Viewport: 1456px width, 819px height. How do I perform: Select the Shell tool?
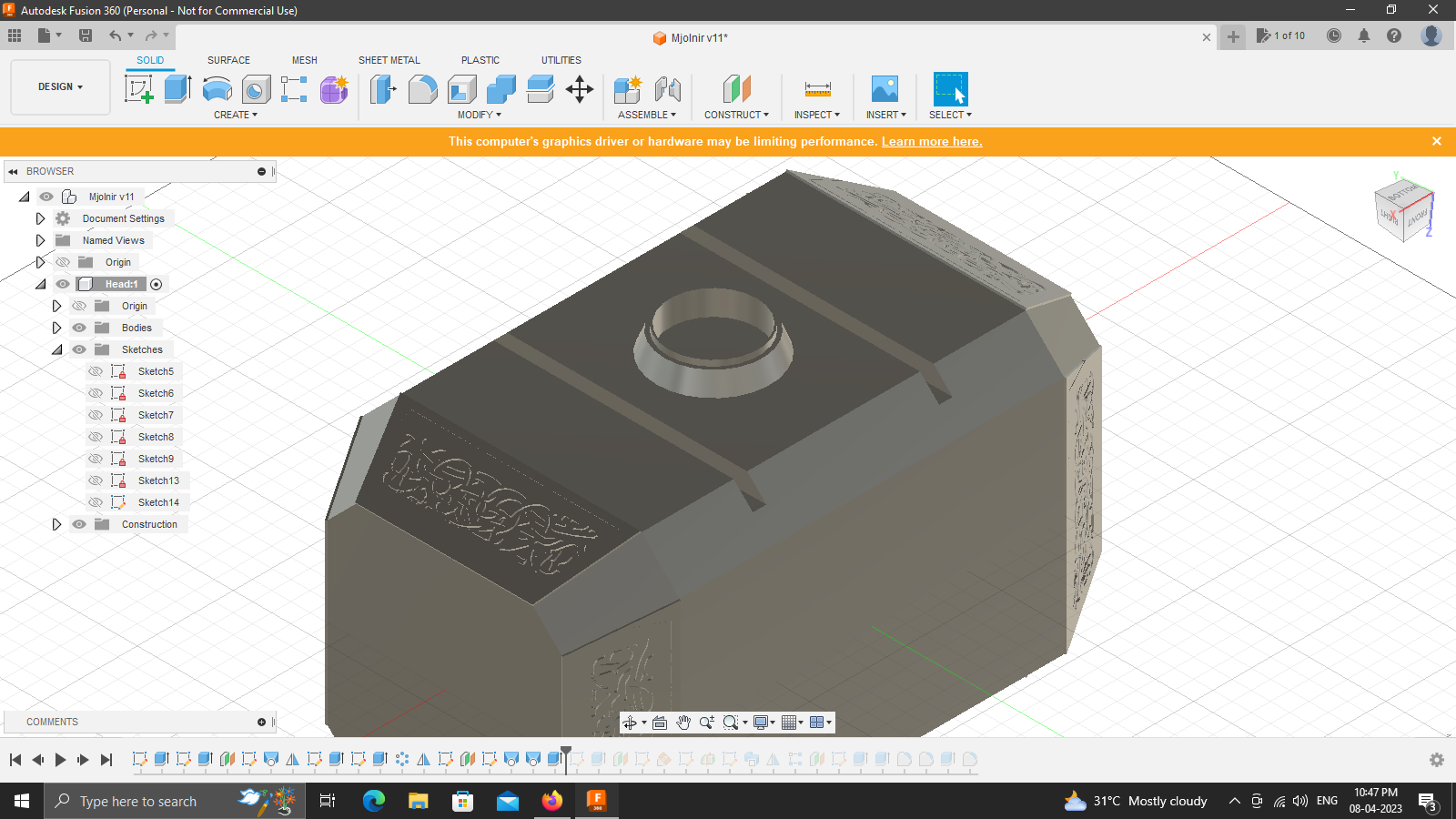point(461,89)
